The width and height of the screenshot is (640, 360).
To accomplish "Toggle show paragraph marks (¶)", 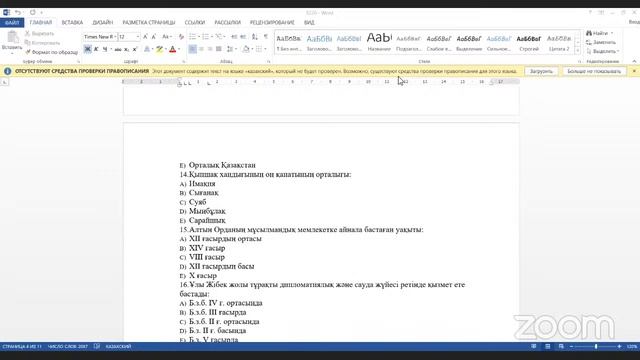I will (266, 37).
